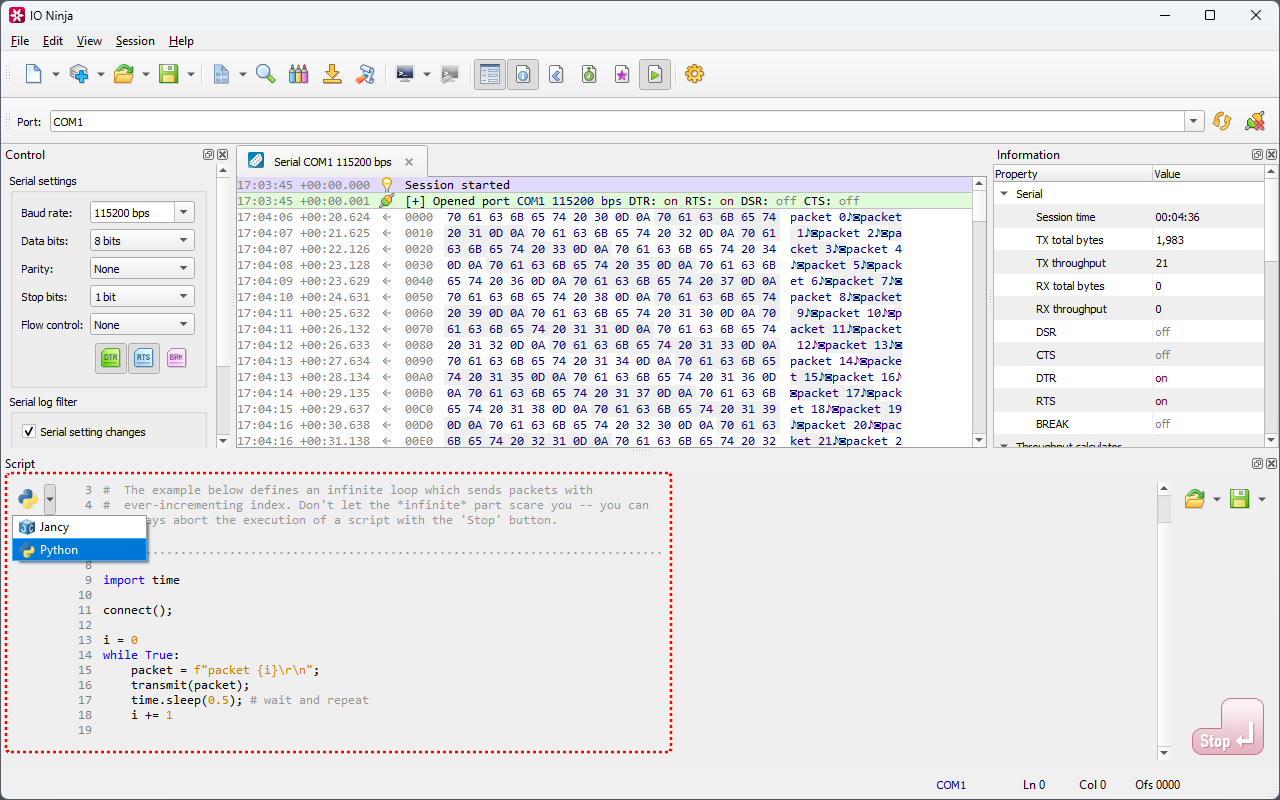Click the green play script pane icon
This screenshot has width=1280, height=800.
pyautogui.click(x=654, y=74)
